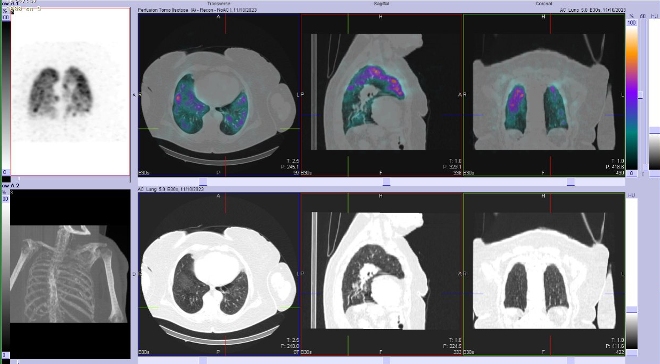Click the SPECT color scale bar

pos(632,98)
